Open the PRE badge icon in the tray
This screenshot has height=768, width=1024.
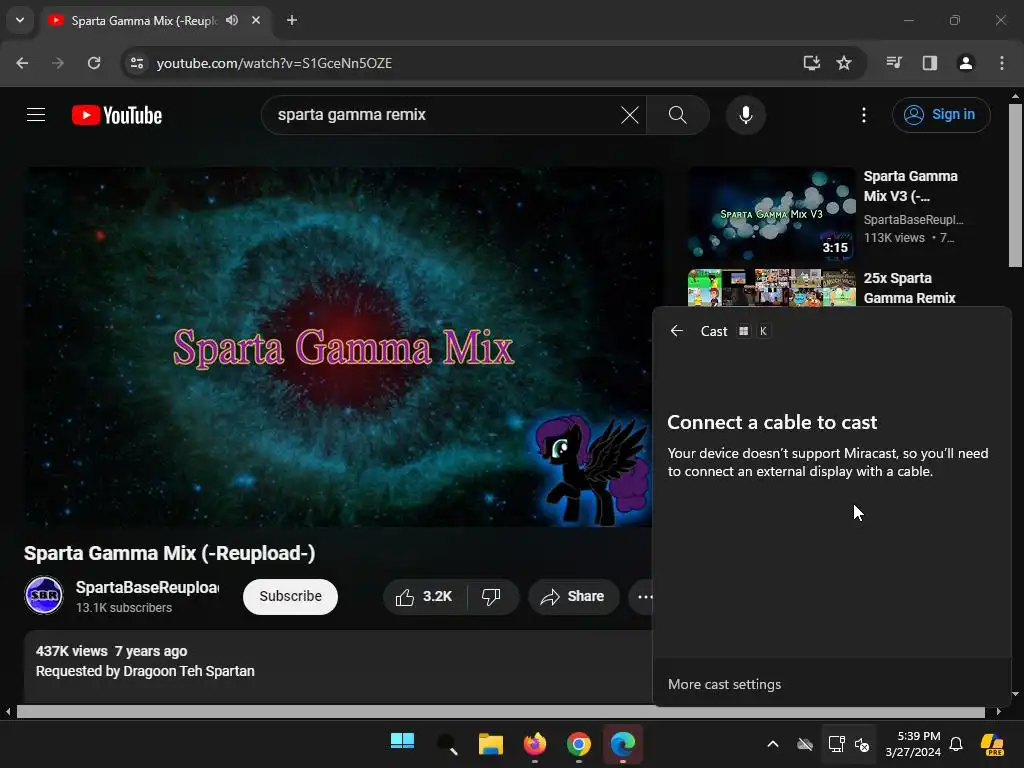coord(993,744)
